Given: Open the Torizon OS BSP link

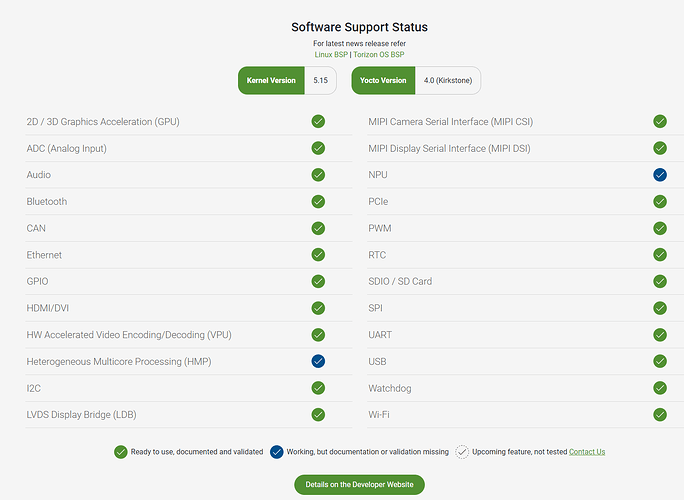Looking at the screenshot, I should click(x=379, y=55).
